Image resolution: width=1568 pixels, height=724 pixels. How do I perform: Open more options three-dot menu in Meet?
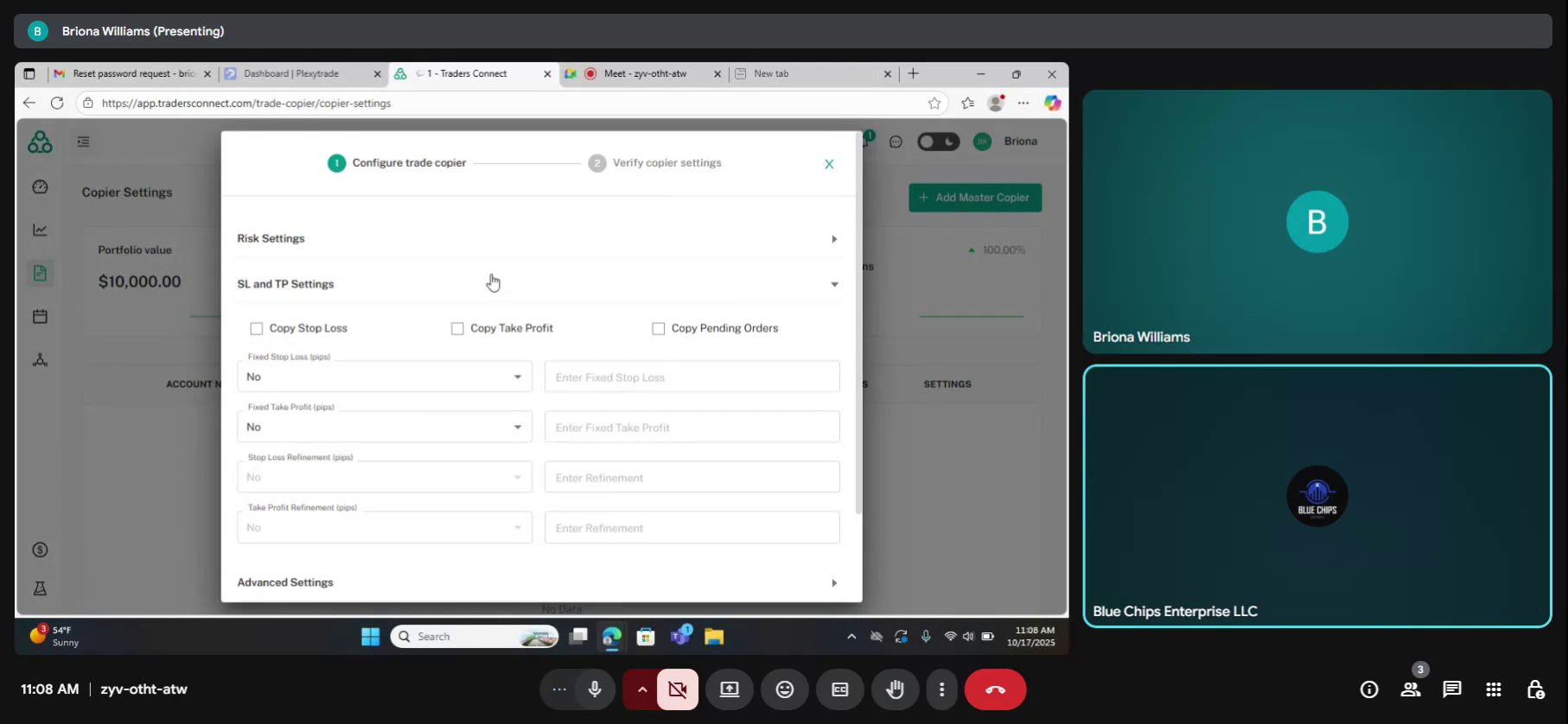(941, 689)
